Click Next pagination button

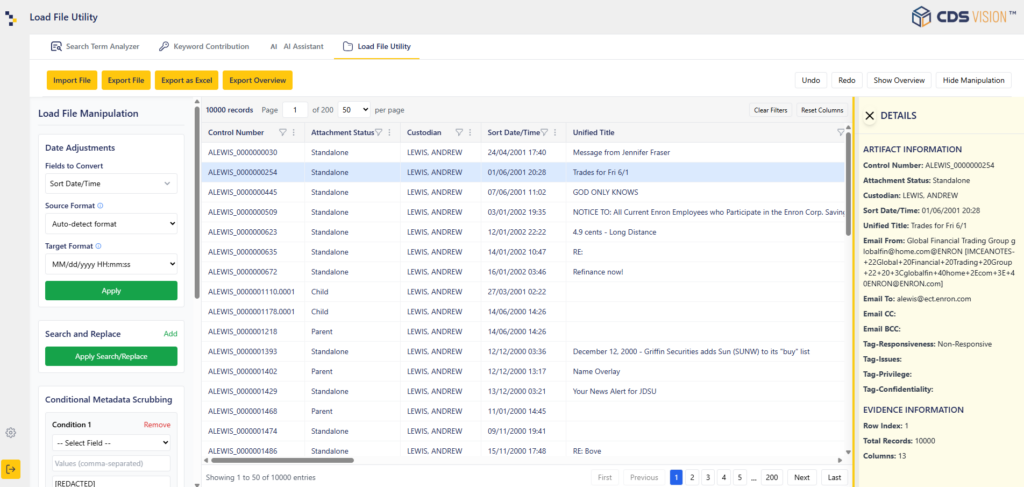(x=801, y=477)
